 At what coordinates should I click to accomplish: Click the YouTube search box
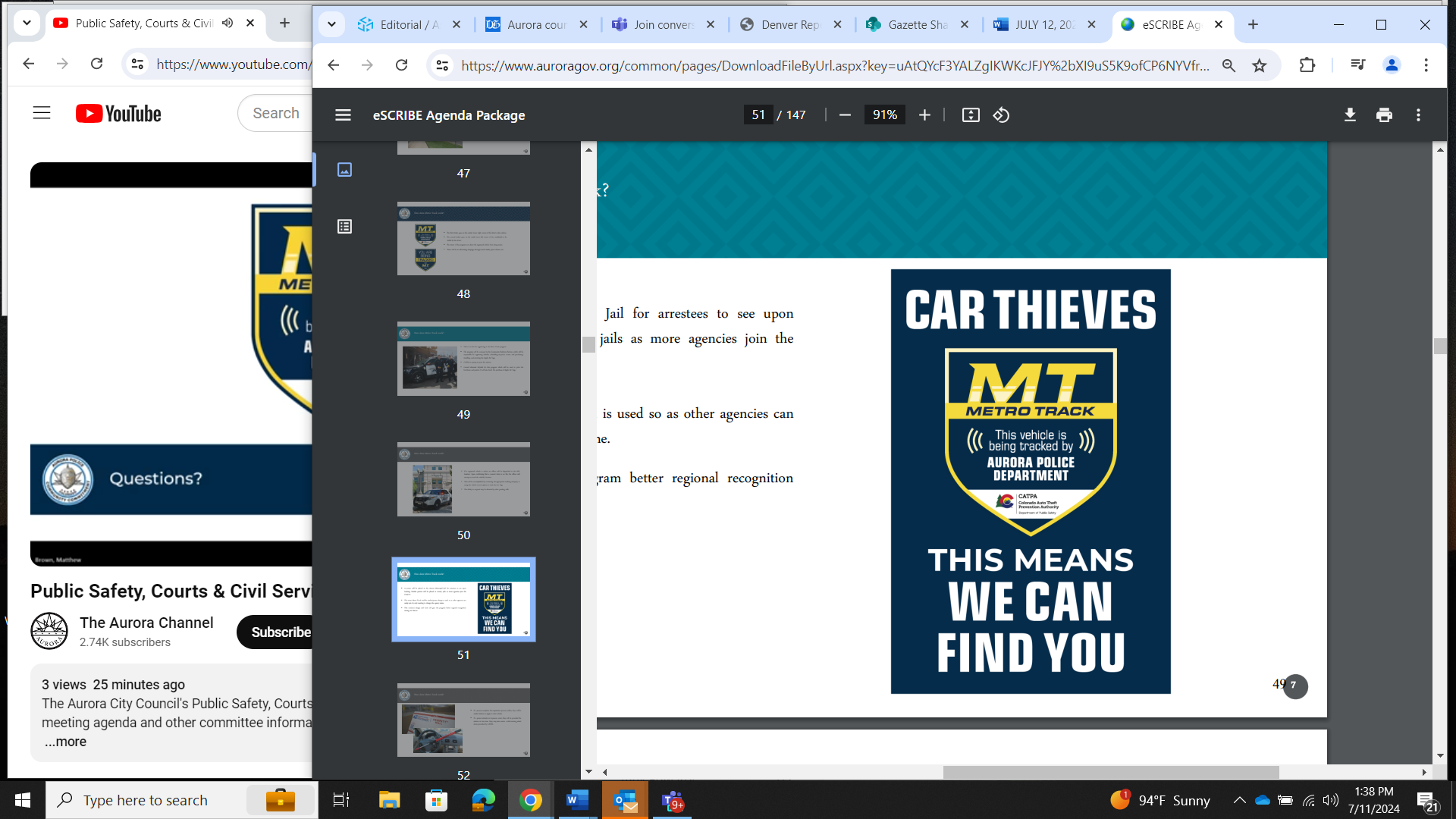275,113
